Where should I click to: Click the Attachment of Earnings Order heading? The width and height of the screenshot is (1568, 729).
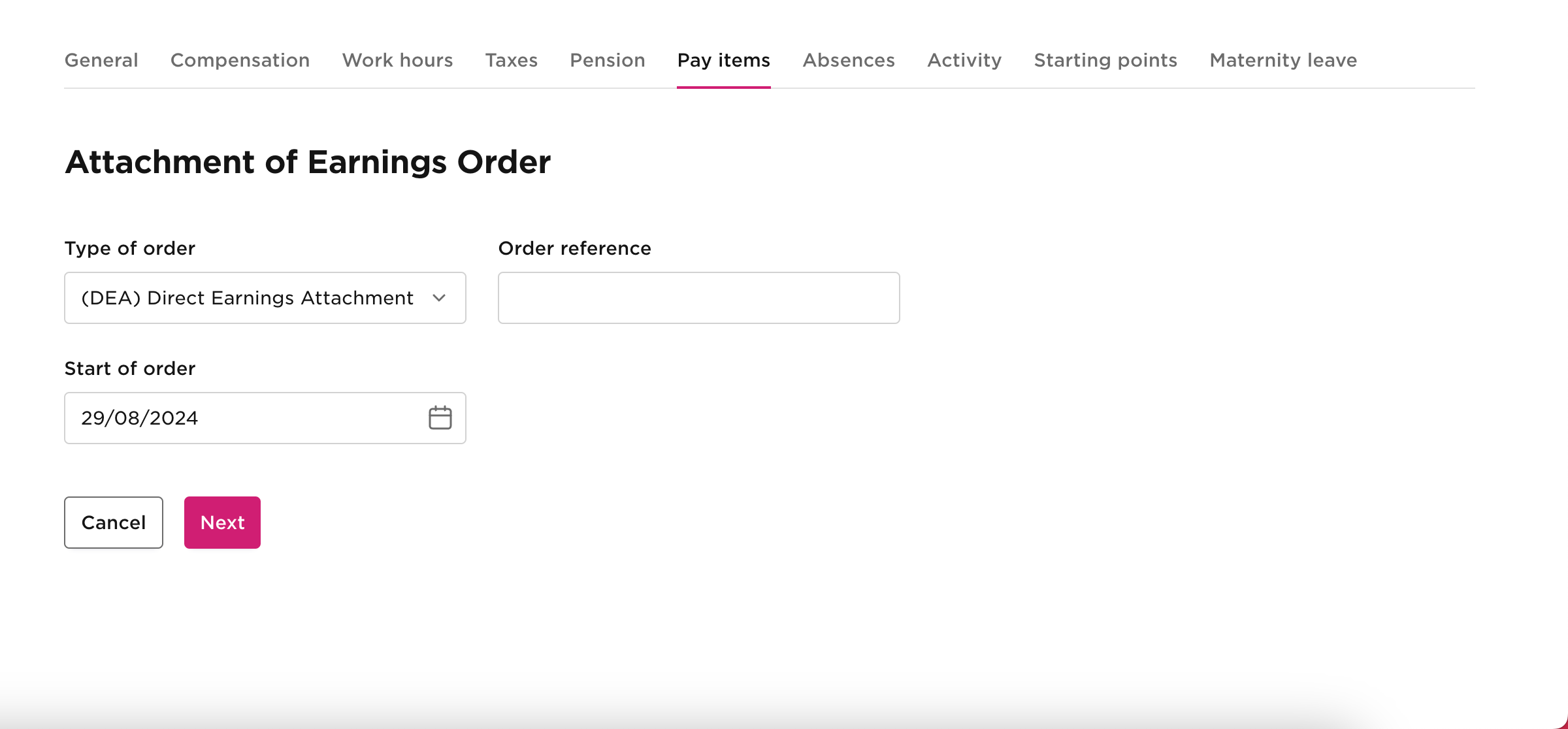coord(308,162)
